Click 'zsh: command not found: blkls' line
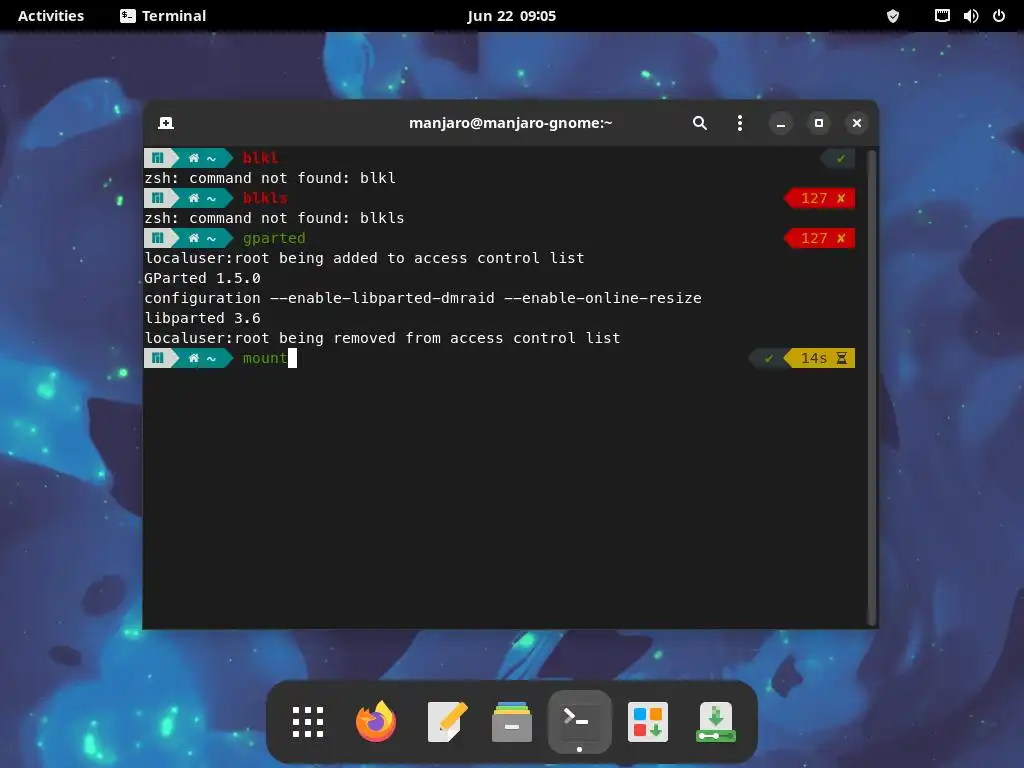1024x768 pixels. click(274, 217)
